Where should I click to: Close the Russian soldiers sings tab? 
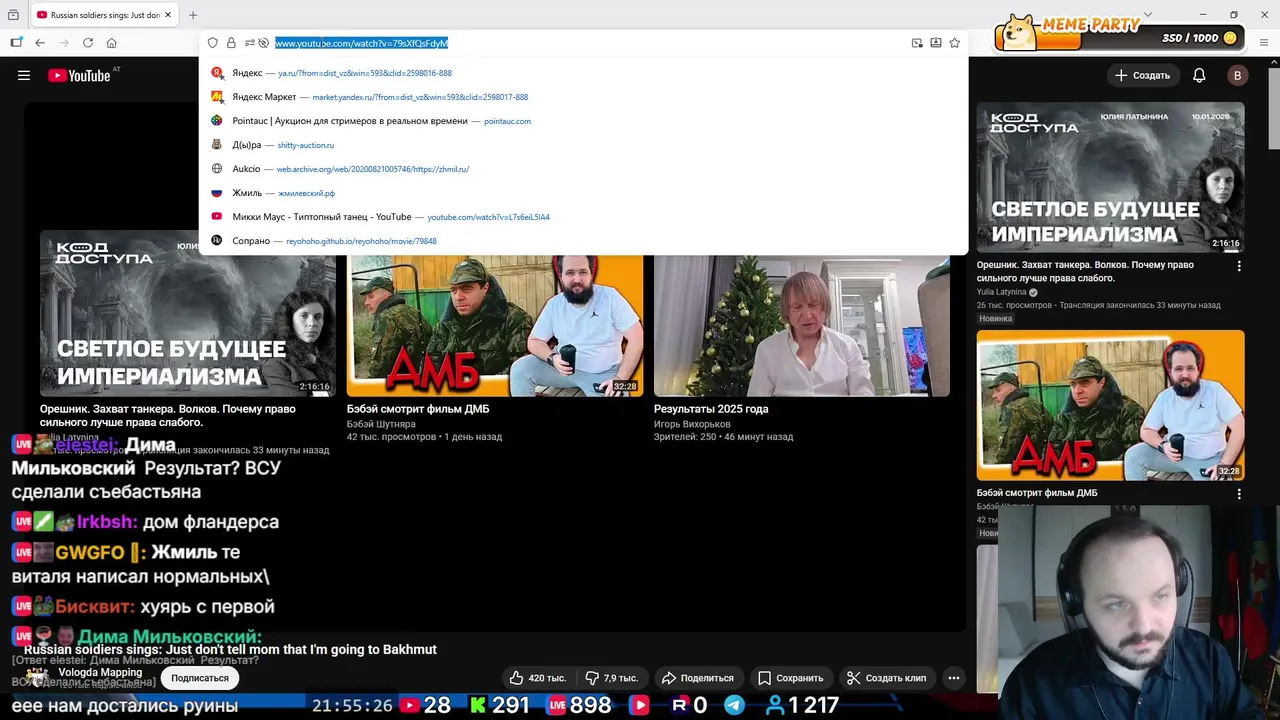[168, 15]
